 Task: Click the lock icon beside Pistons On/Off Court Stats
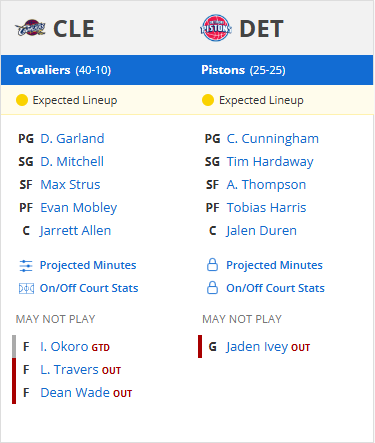212,288
